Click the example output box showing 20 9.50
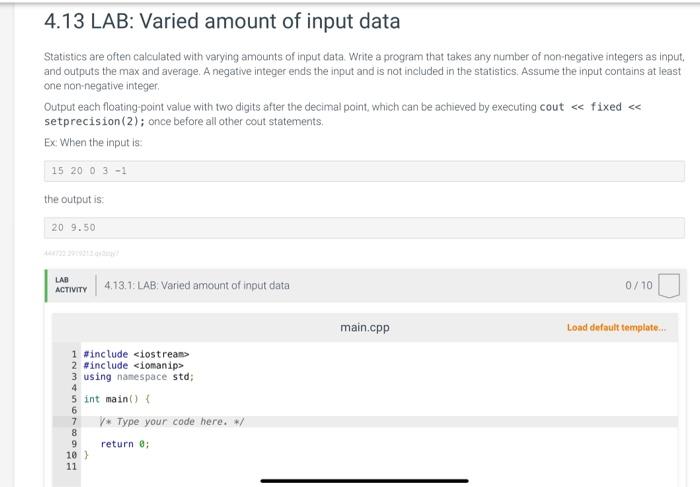This screenshot has width=700, height=487. pyautogui.click(x=364, y=228)
